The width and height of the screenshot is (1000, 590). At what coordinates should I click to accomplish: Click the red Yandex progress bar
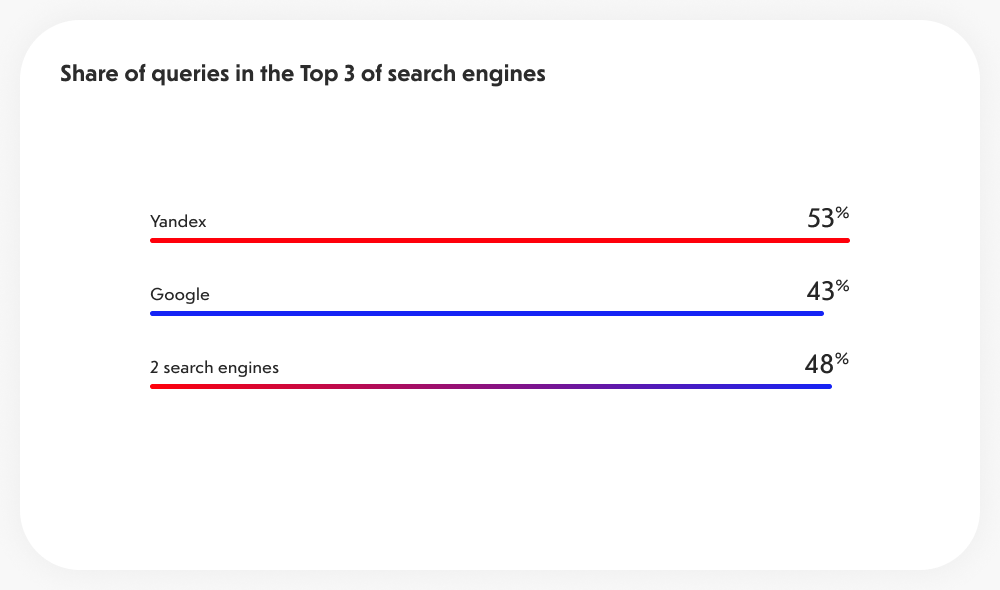click(500, 240)
